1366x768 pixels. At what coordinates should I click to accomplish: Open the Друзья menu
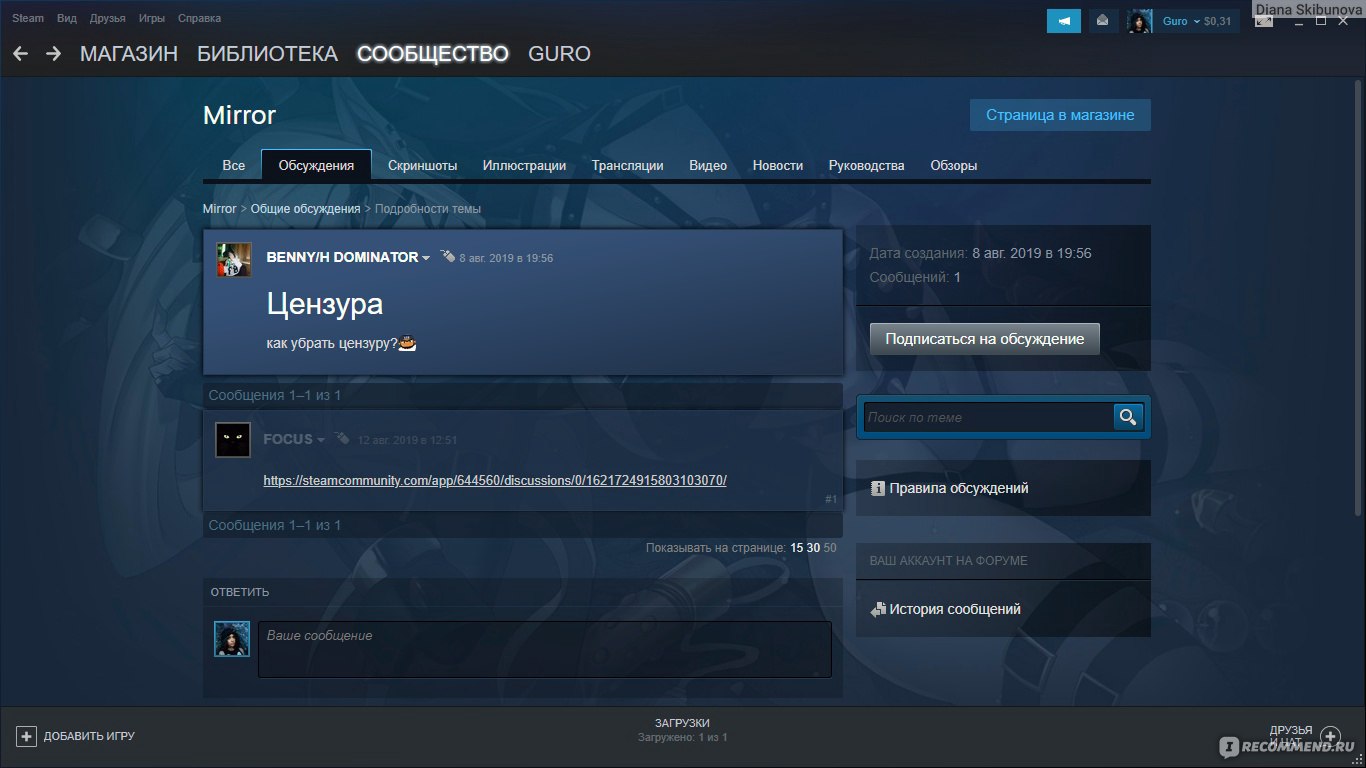(x=108, y=18)
